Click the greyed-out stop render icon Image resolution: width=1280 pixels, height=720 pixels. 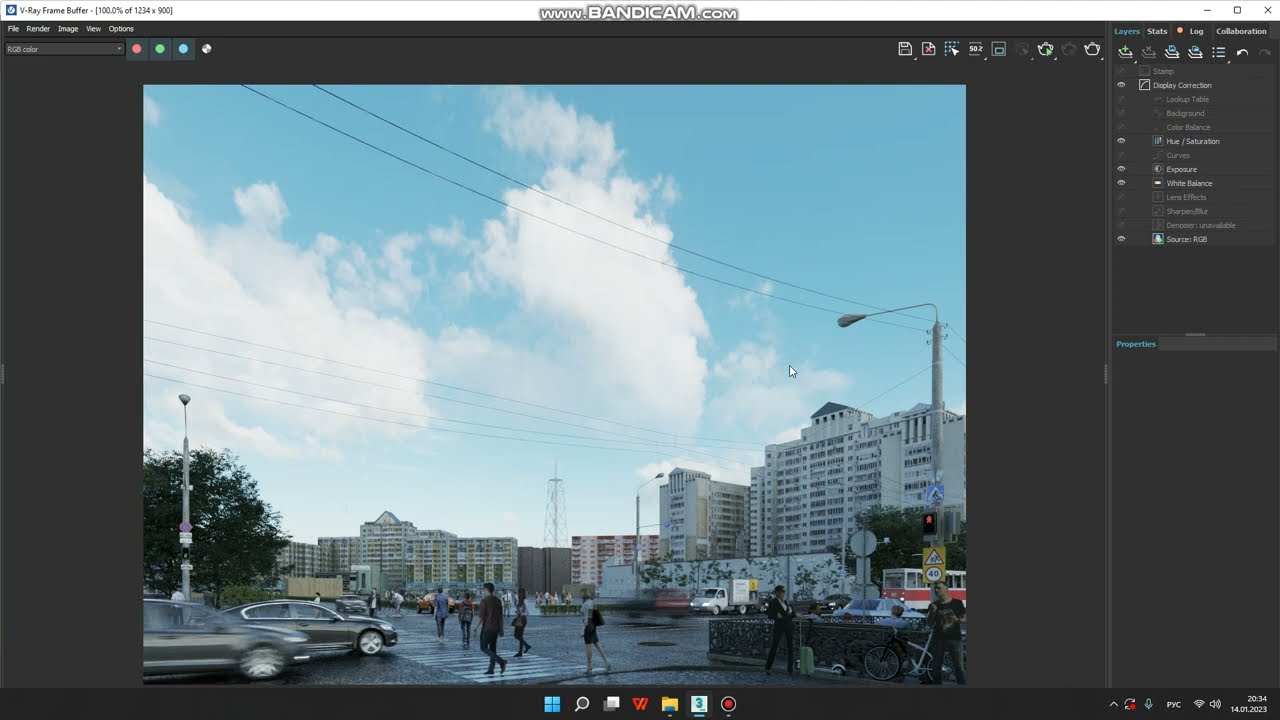tap(1022, 49)
